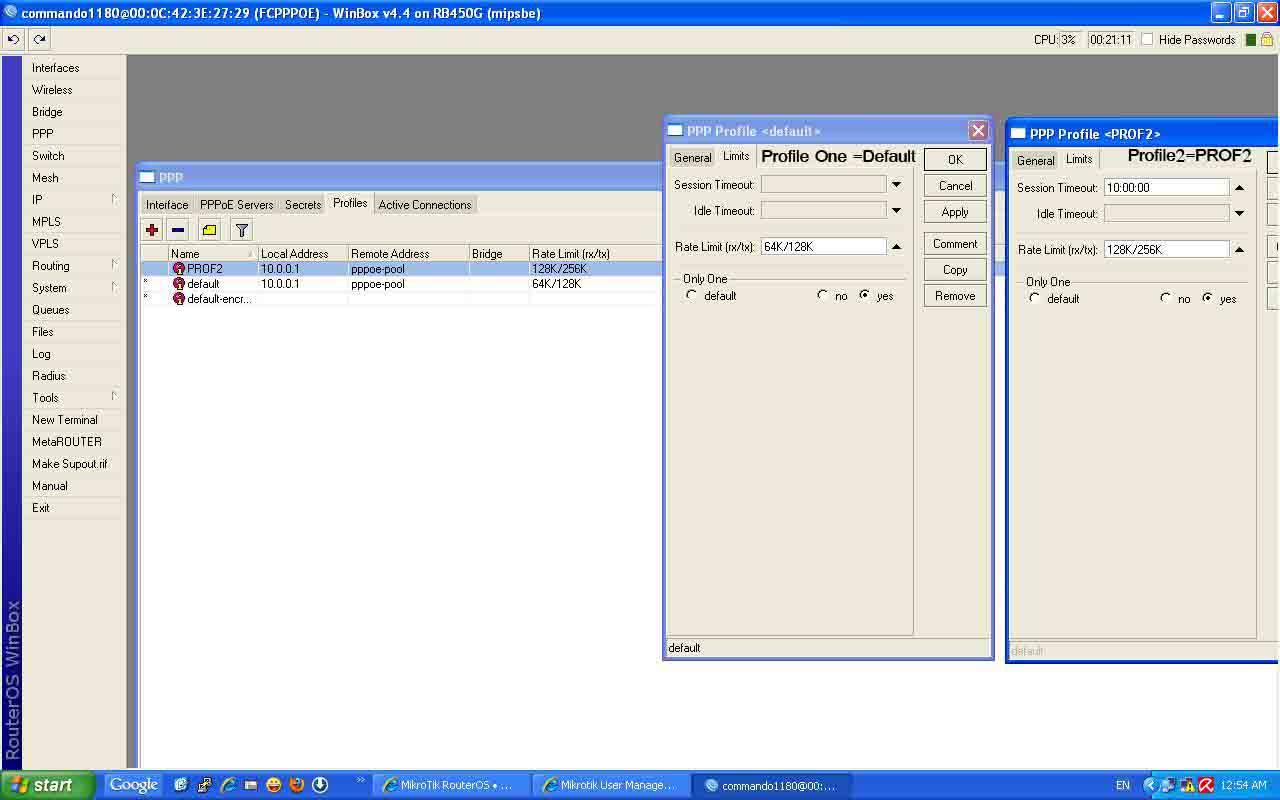Click the icon beside default-encr... profile

(179, 299)
